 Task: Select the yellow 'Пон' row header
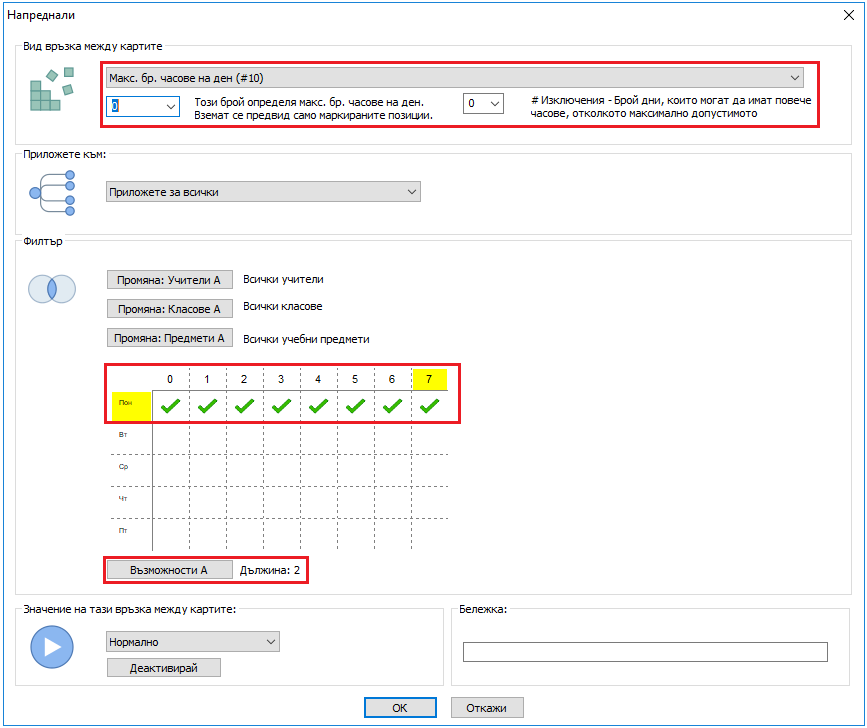coord(131,406)
